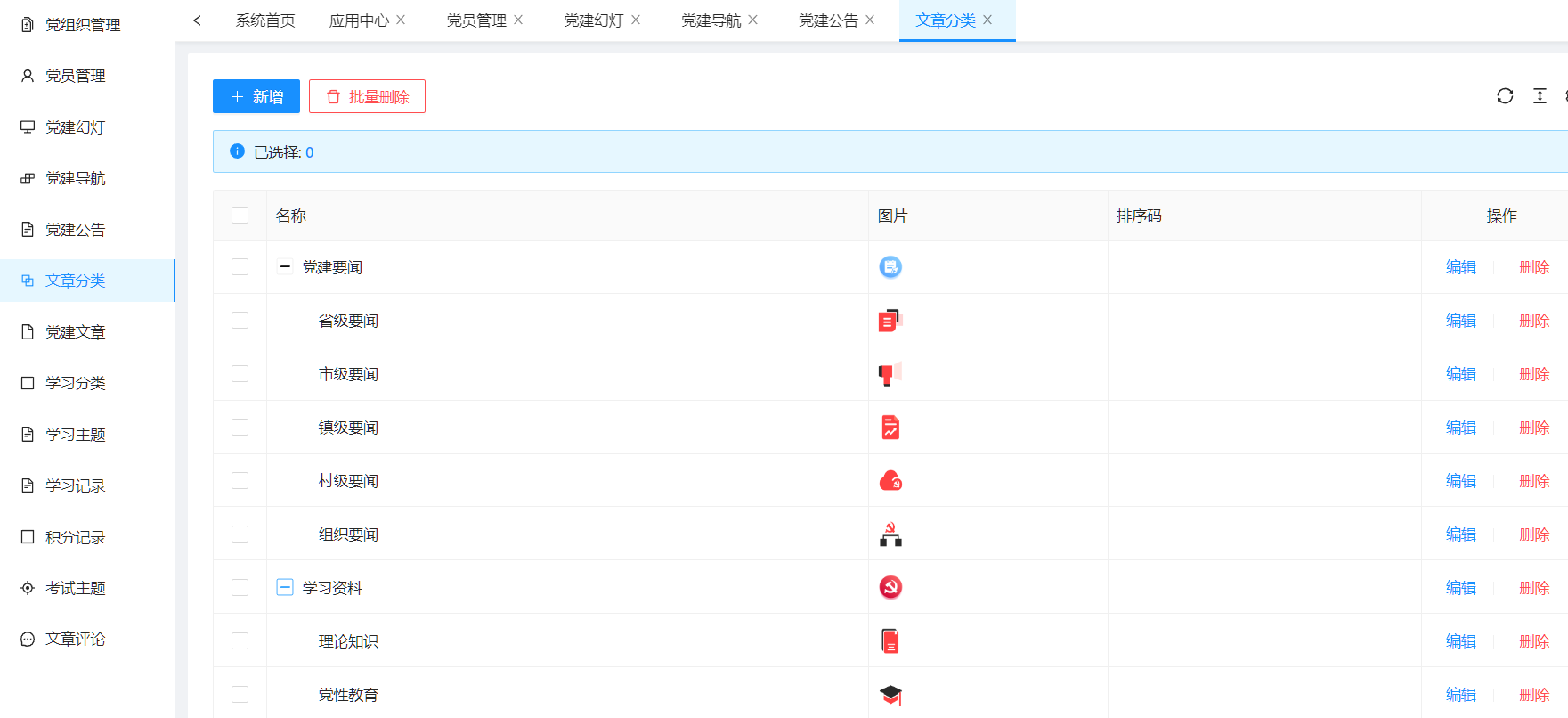Click 编辑 link for 镇级要闻 row
Viewport: 1568px width, 718px height.
pos(1460,428)
